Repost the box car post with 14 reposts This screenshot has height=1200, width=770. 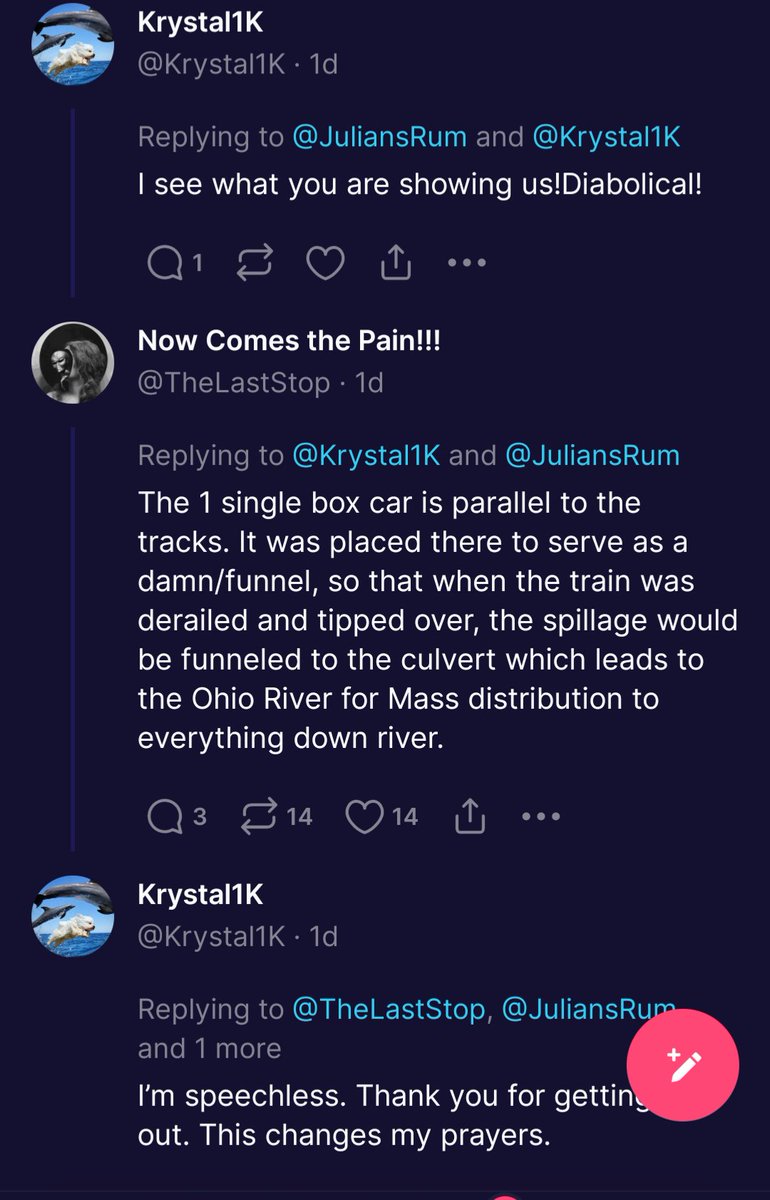click(x=259, y=817)
